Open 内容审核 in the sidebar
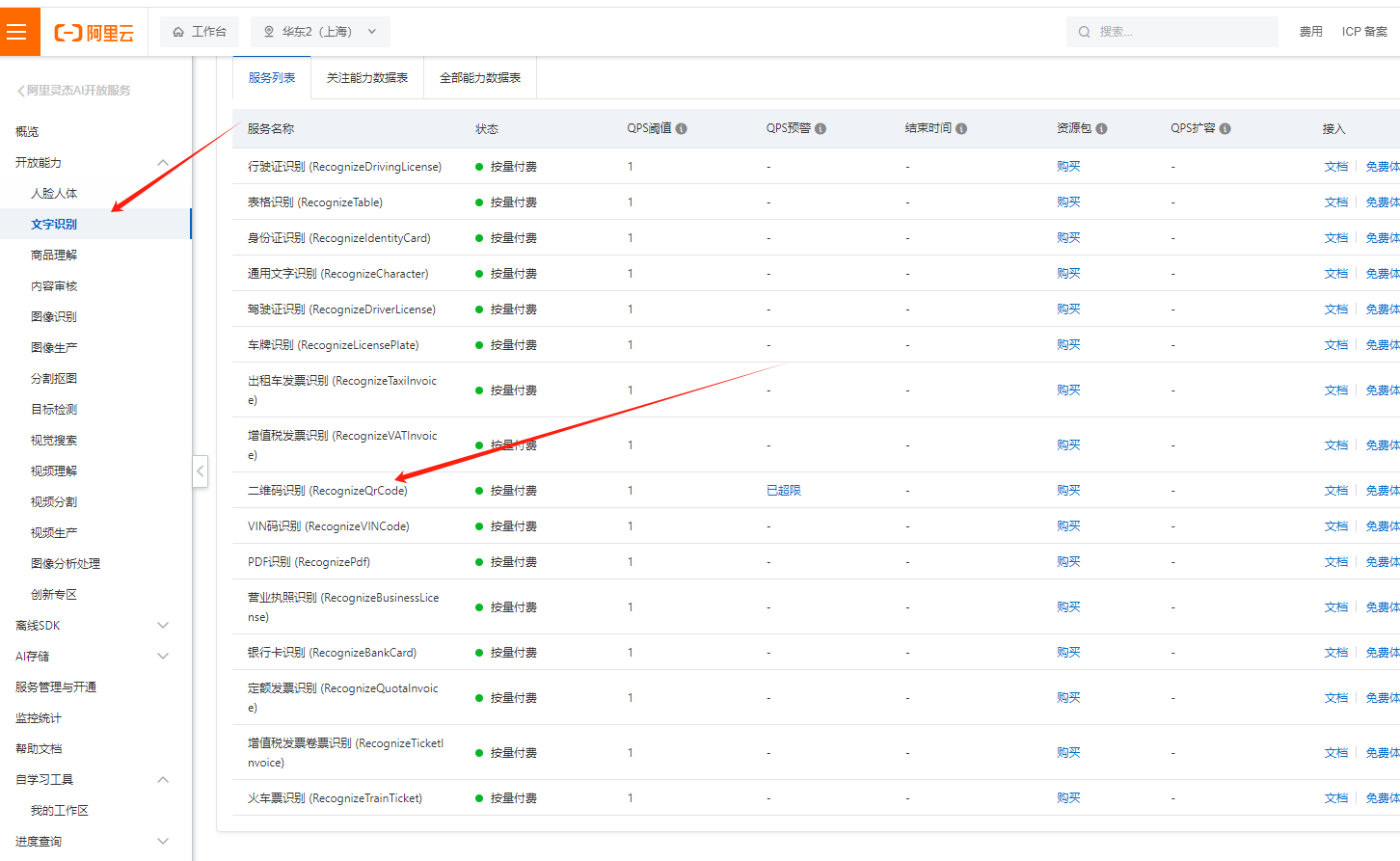 pyautogui.click(x=54, y=286)
